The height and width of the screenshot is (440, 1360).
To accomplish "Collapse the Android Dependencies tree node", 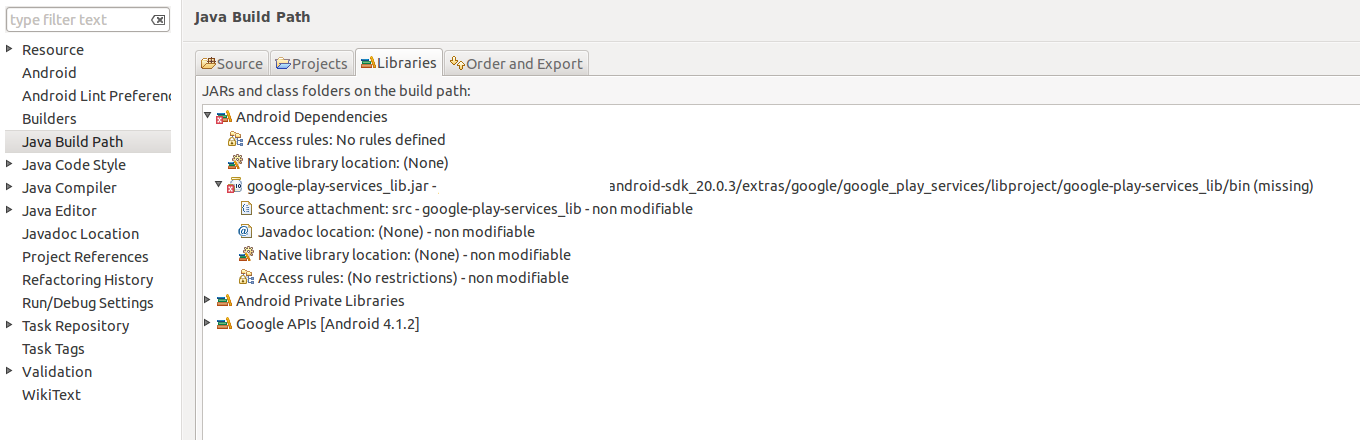I will coord(208,116).
